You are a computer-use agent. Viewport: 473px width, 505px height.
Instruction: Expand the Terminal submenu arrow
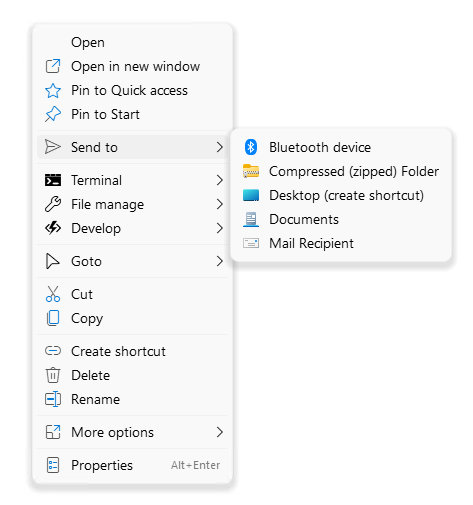219,180
